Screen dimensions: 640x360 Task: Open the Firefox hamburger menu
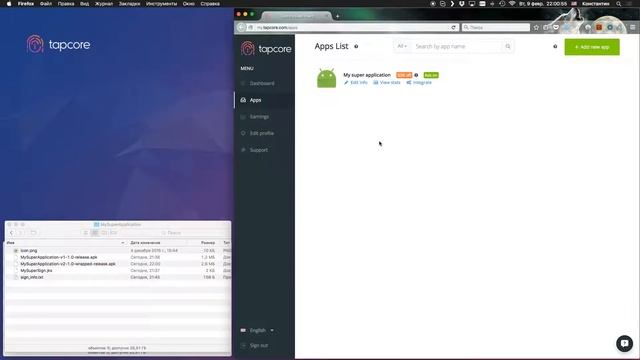tap(632, 27)
